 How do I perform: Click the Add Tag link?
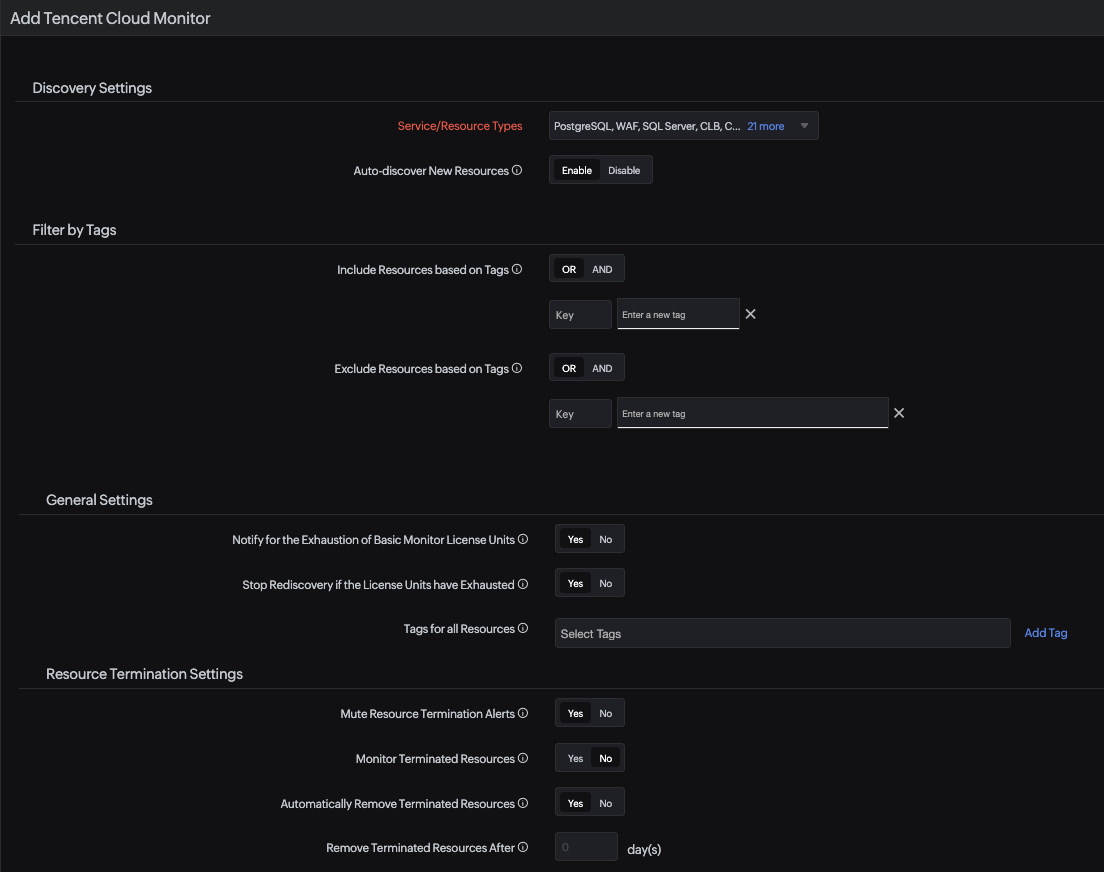point(1045,632)
